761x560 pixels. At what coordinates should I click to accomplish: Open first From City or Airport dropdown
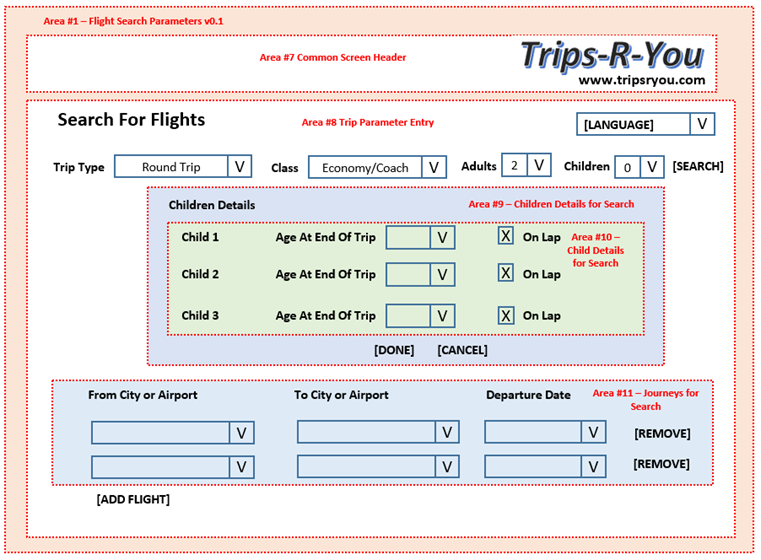241,433
